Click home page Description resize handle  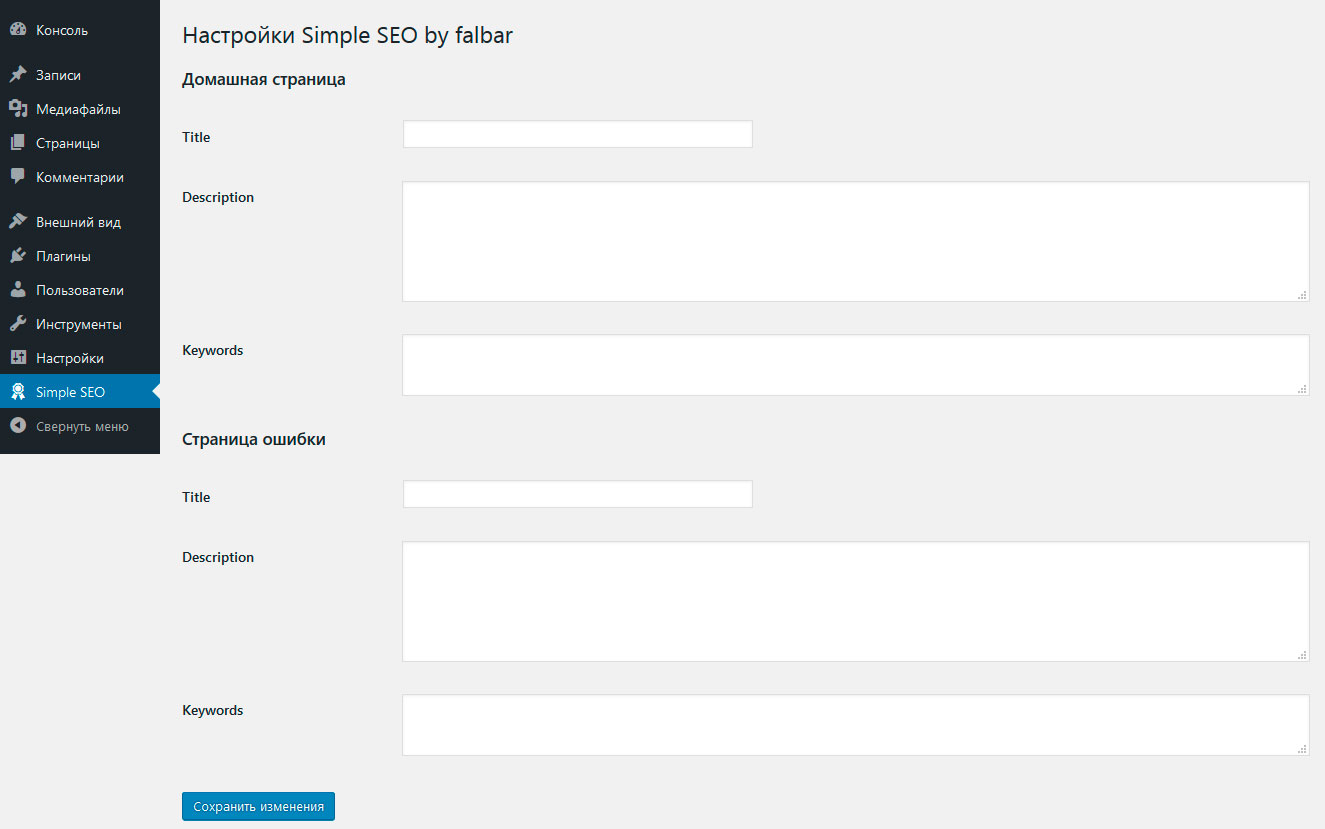1302,295
